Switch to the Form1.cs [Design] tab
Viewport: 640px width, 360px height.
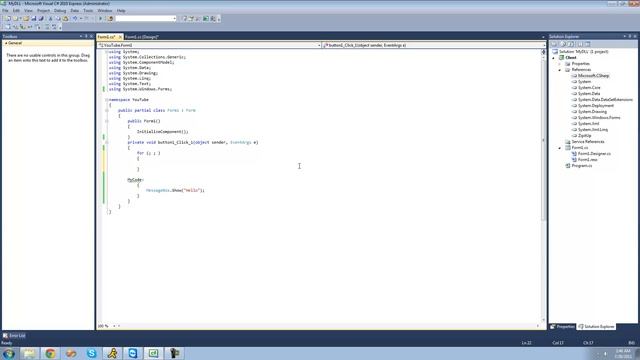click(142, 37)
